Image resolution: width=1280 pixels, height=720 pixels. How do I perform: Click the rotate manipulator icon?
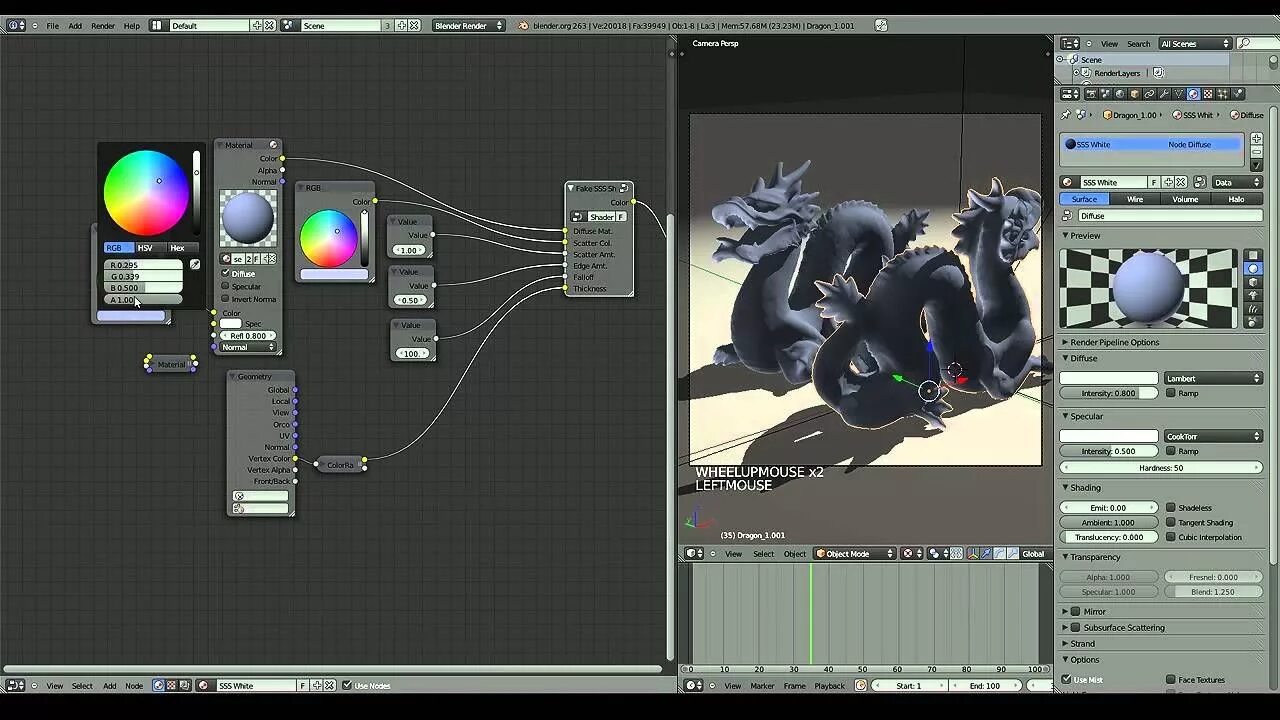[1000, 553]
